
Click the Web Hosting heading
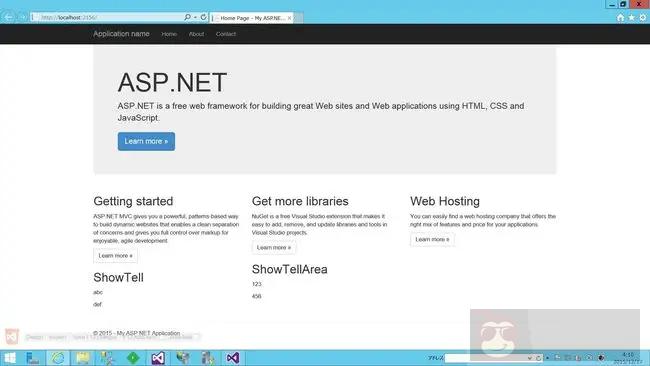click(x=445, y=201)
